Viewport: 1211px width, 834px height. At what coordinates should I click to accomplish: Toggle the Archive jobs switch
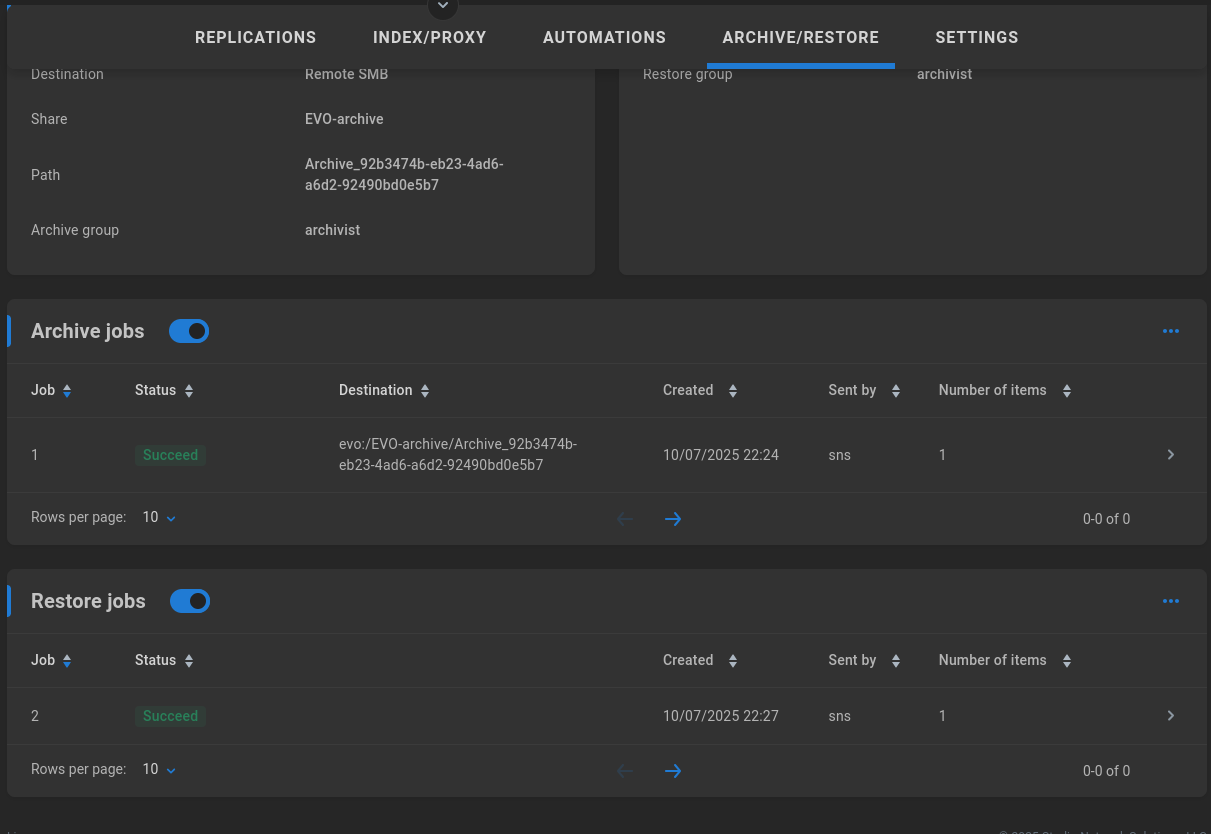(189, 331)
